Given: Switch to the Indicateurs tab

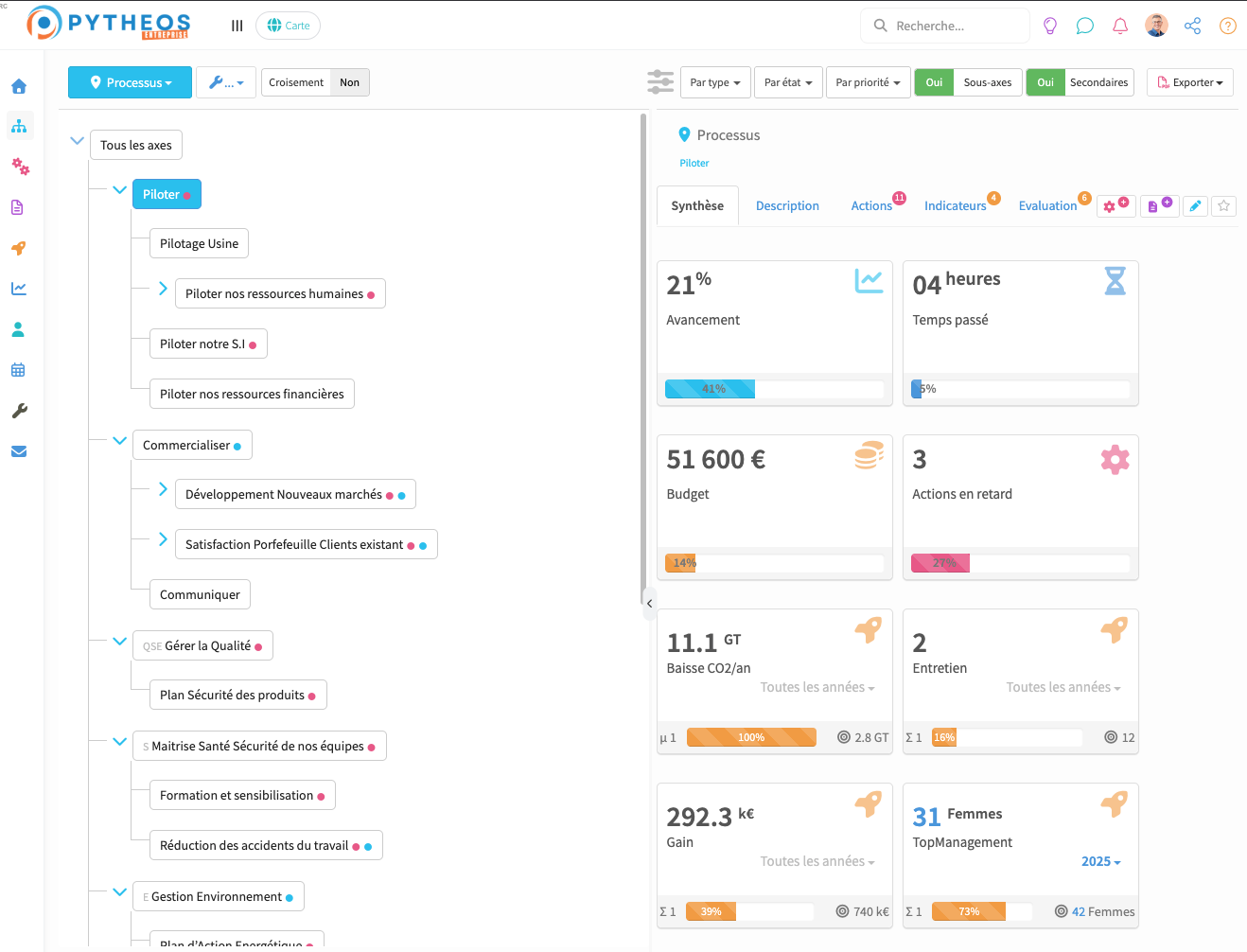Looking at the screenshot, I should [955, 205].
